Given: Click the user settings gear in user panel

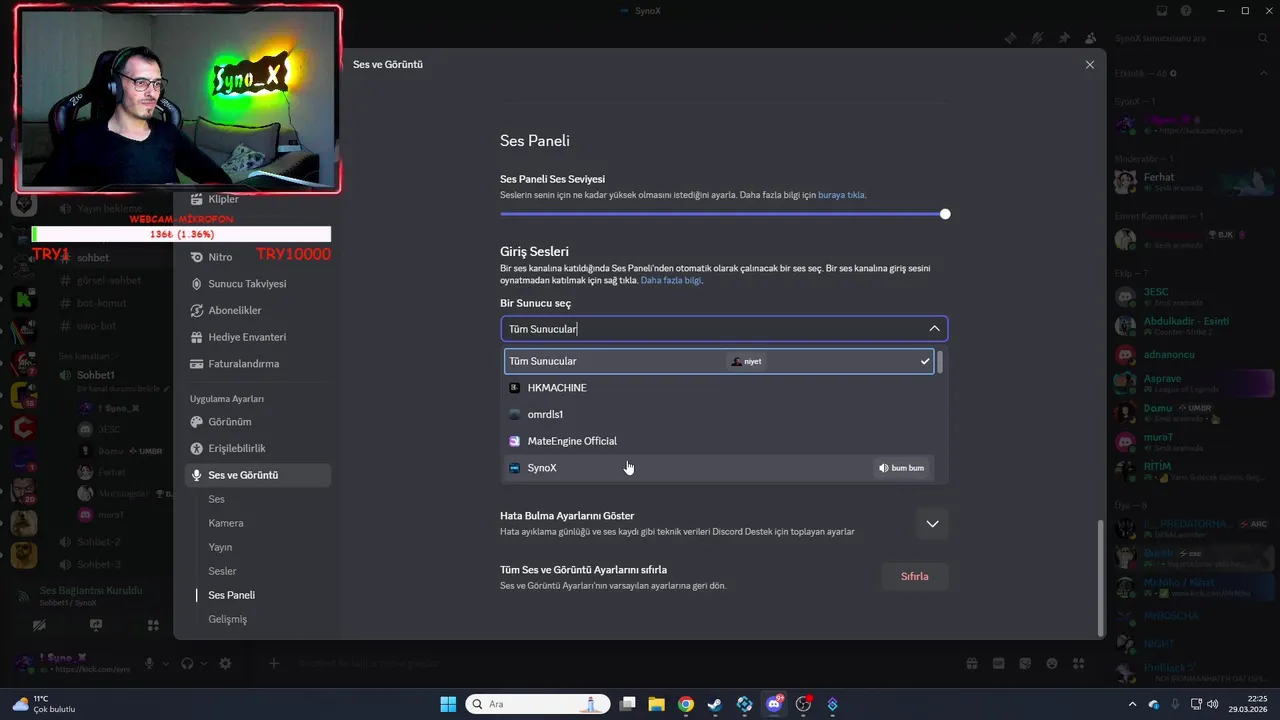Looking at the screenshot, I should click(225, 664).
